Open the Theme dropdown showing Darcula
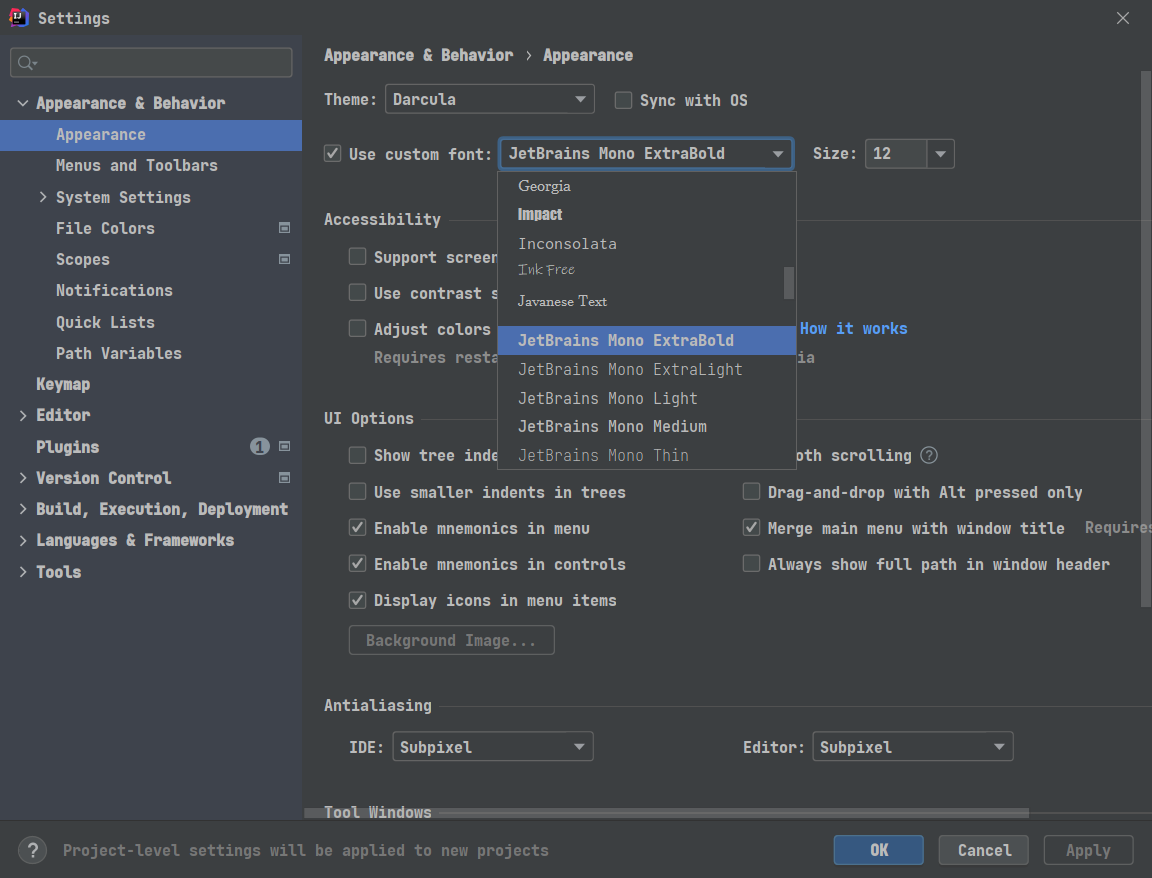The image size is (1152, 878). (489, 99)
